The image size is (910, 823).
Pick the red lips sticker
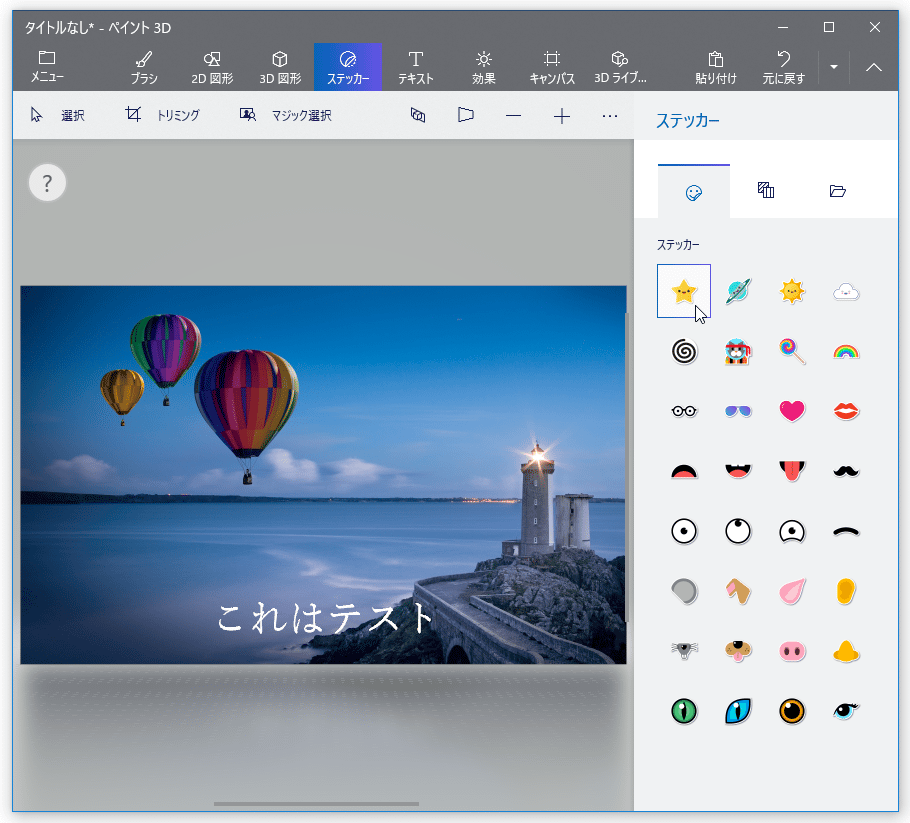pyautogui.click(x=846, y=411)
